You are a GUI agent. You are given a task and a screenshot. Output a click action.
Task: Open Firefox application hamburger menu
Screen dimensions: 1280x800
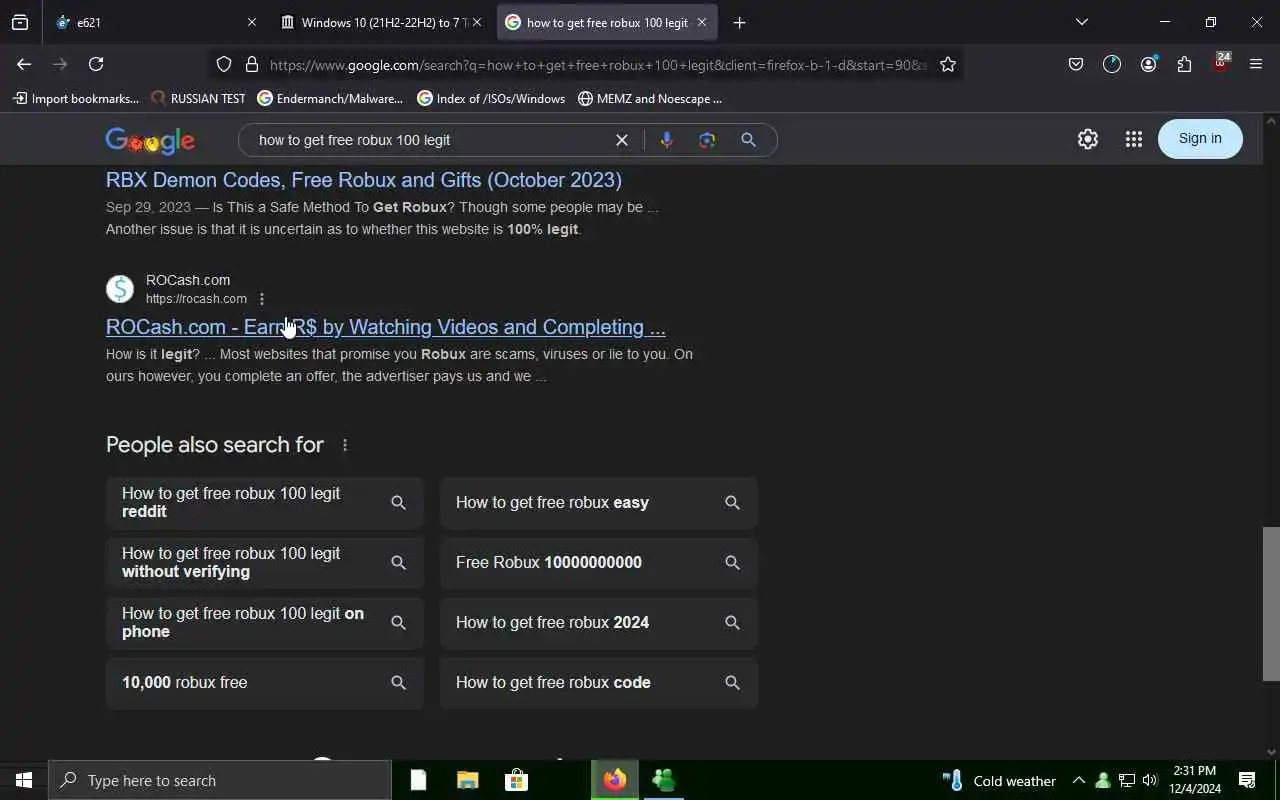(1256, 64)
